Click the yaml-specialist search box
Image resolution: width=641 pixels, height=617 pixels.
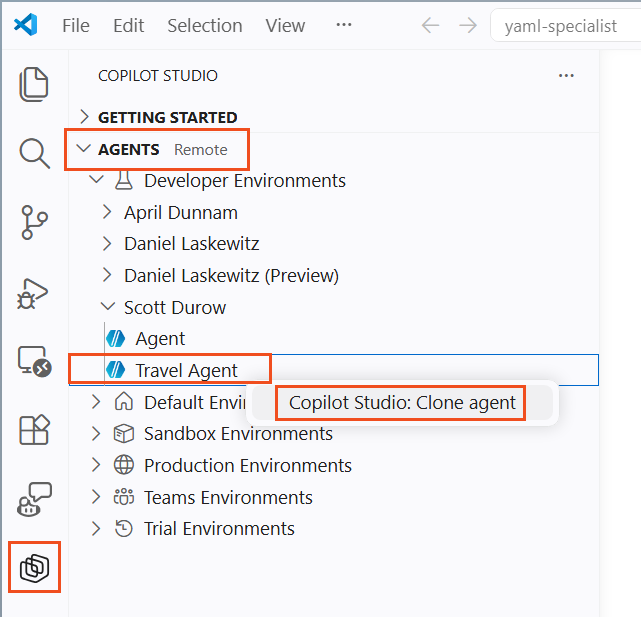[566, 26]
